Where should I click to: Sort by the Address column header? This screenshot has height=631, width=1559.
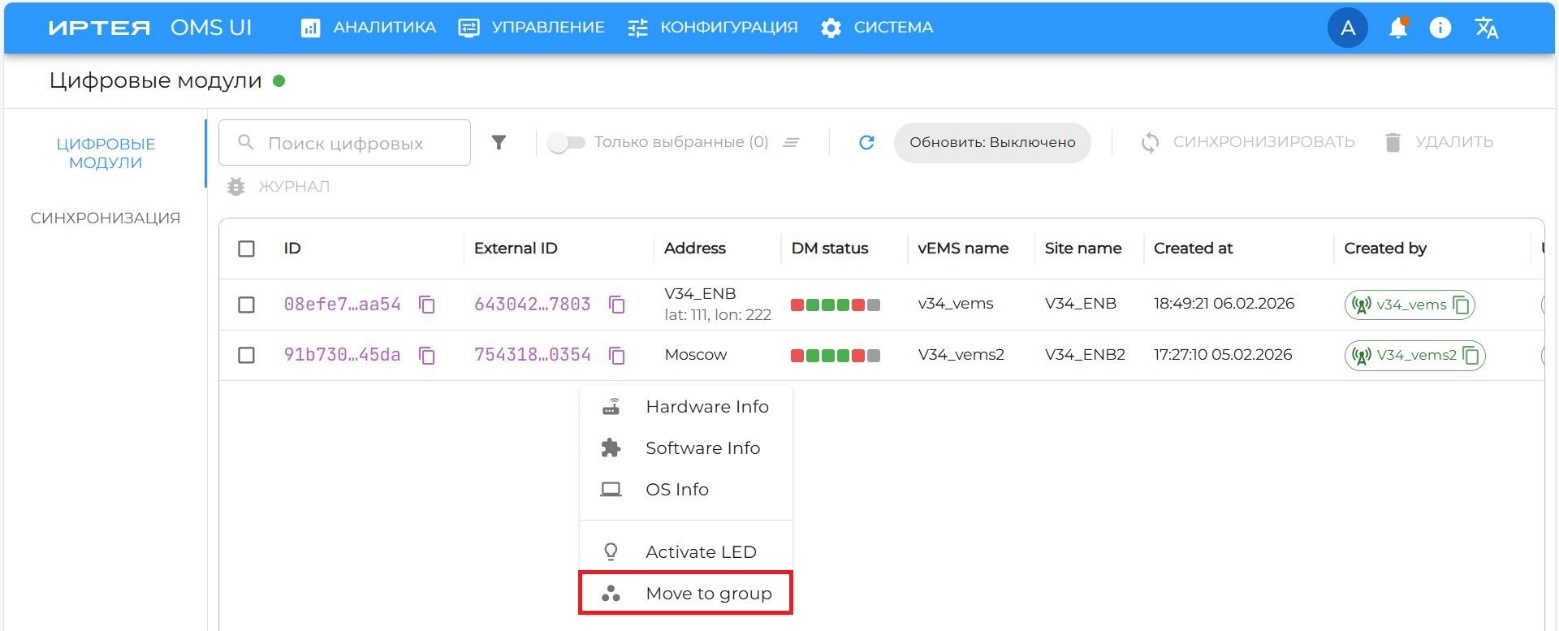click(695, 249)
